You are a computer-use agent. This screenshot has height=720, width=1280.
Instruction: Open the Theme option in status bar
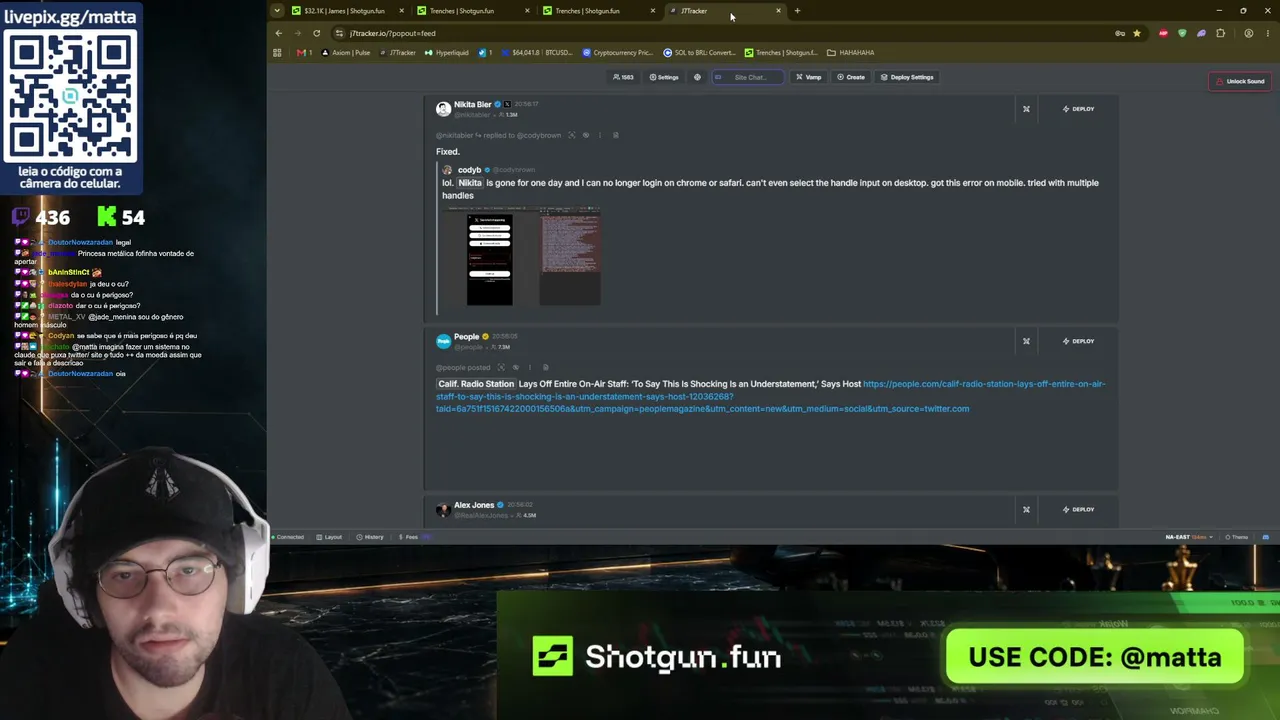(1237, 537)
